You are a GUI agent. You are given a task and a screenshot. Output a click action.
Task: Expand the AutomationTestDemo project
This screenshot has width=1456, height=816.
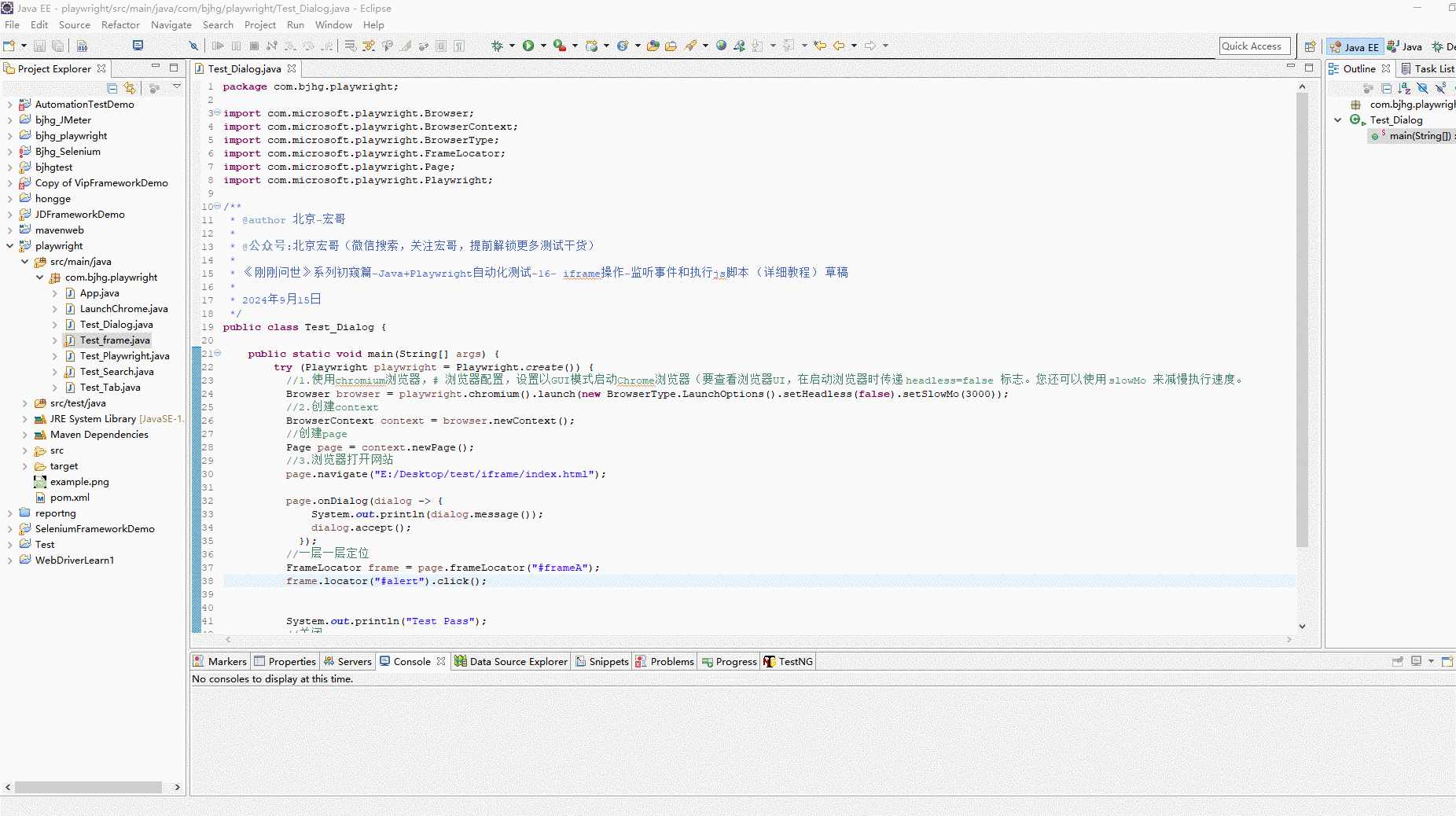(x=9, y=105)
